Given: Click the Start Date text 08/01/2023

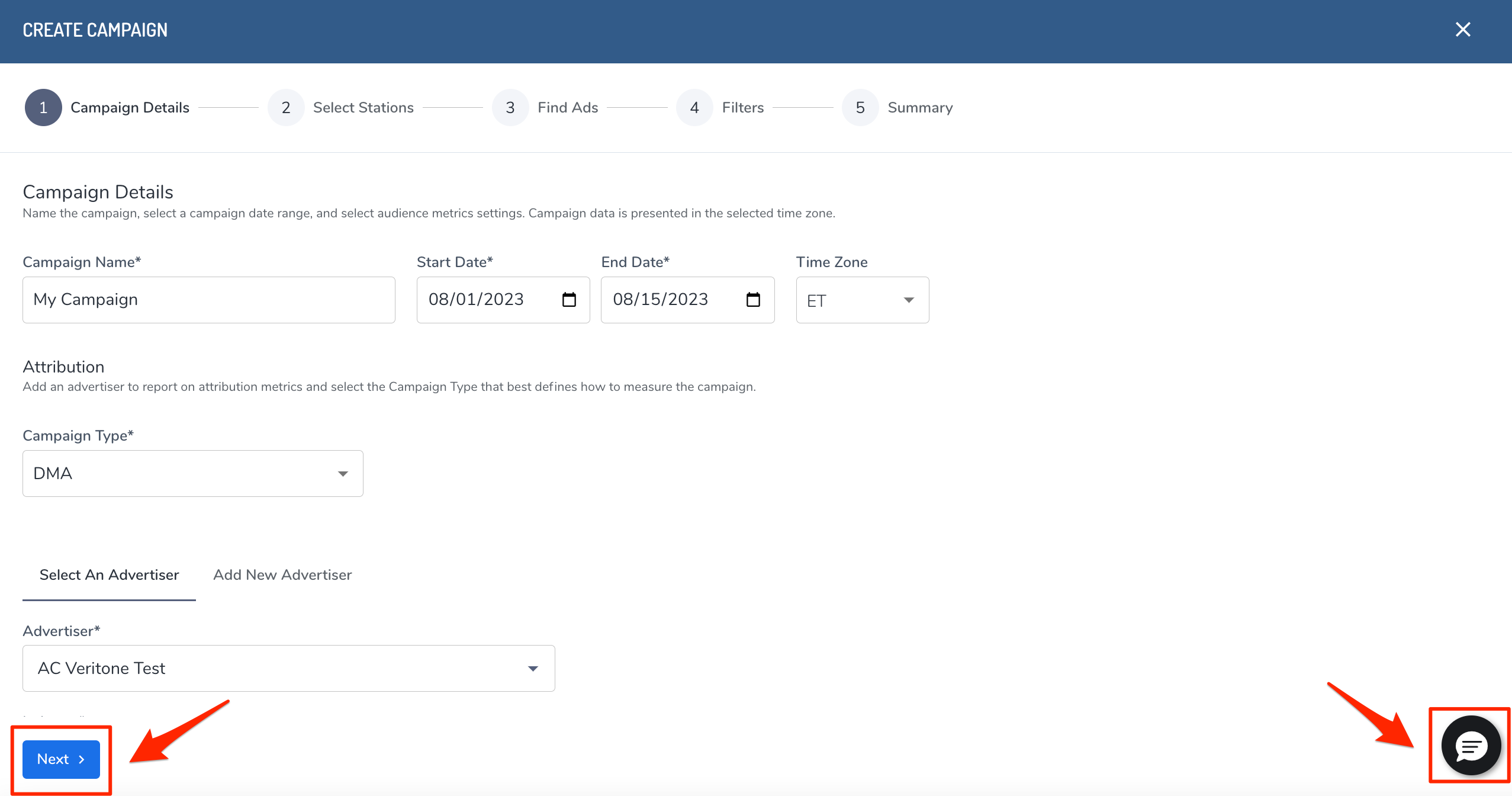Looking at the screenshot, I should pyautogui.click(x=476, y=300).
